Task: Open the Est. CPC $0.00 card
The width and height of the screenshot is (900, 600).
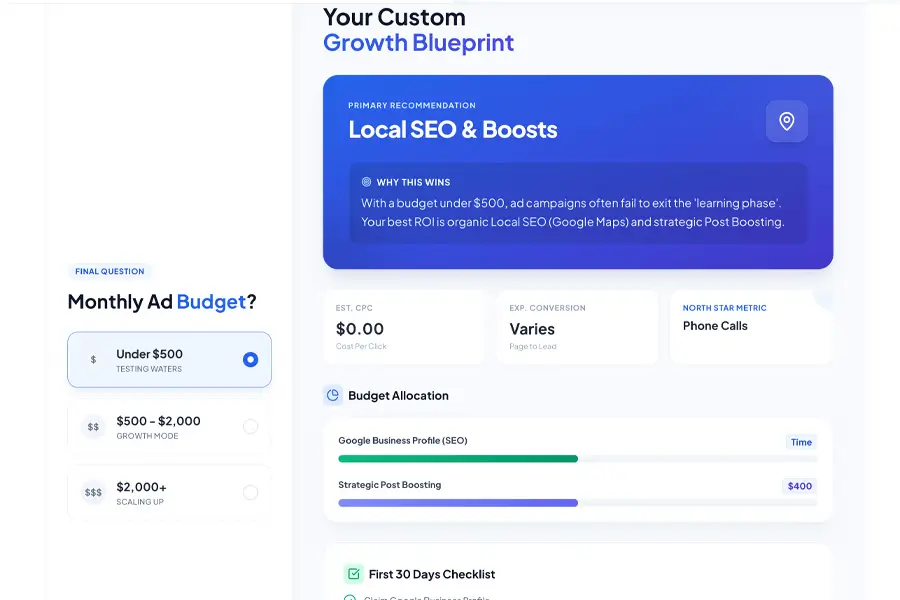Action: click(x=404, y=327)
